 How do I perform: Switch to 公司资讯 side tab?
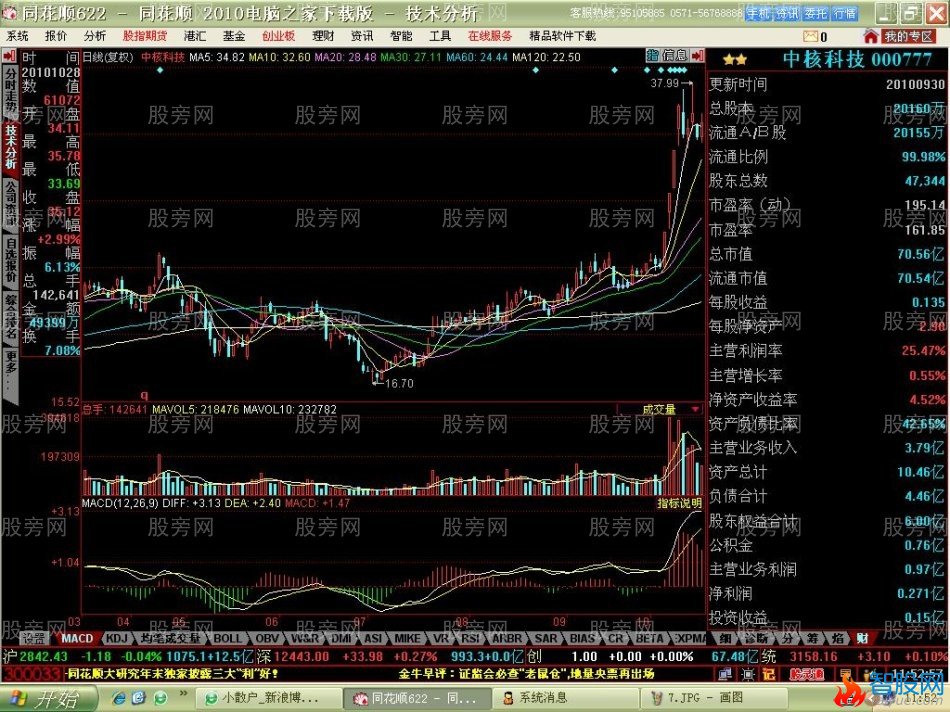point(10,203)
